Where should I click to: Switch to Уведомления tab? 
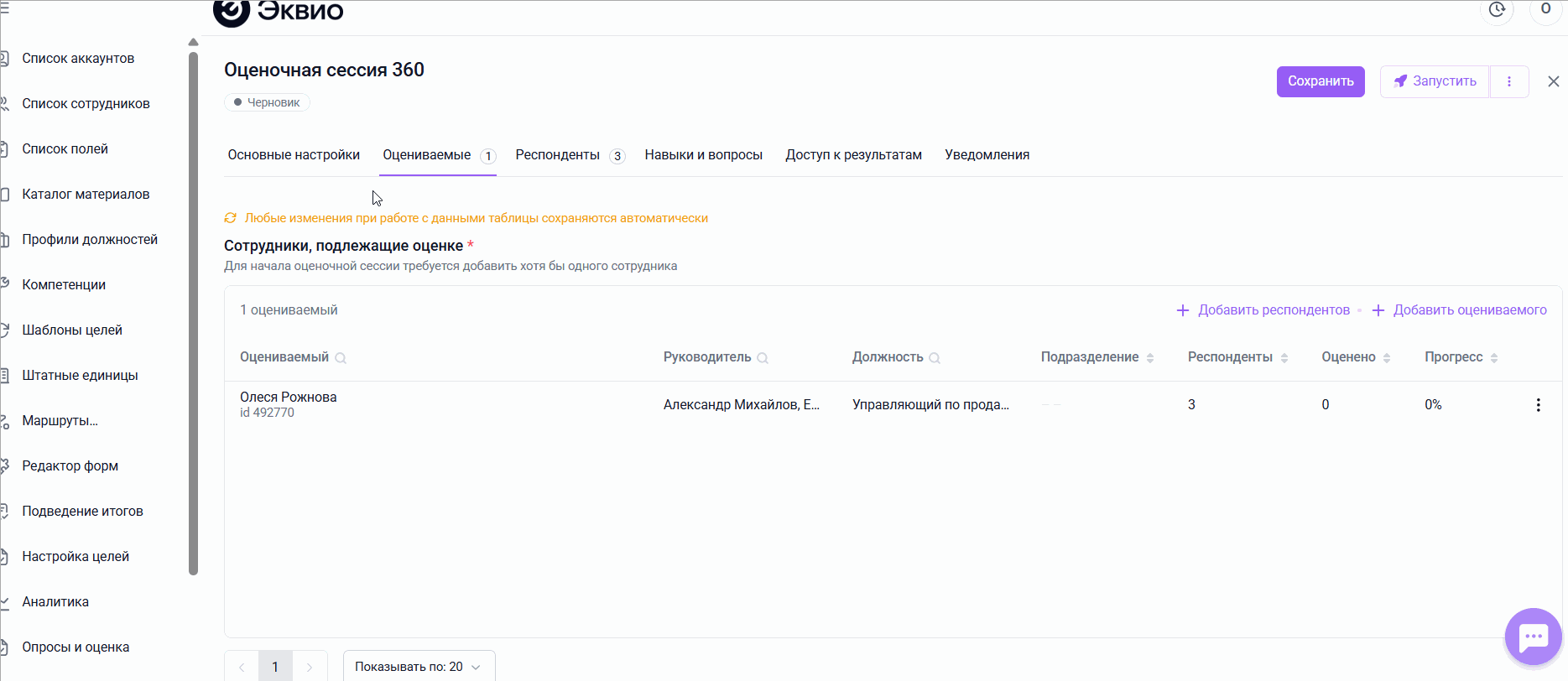987,155
